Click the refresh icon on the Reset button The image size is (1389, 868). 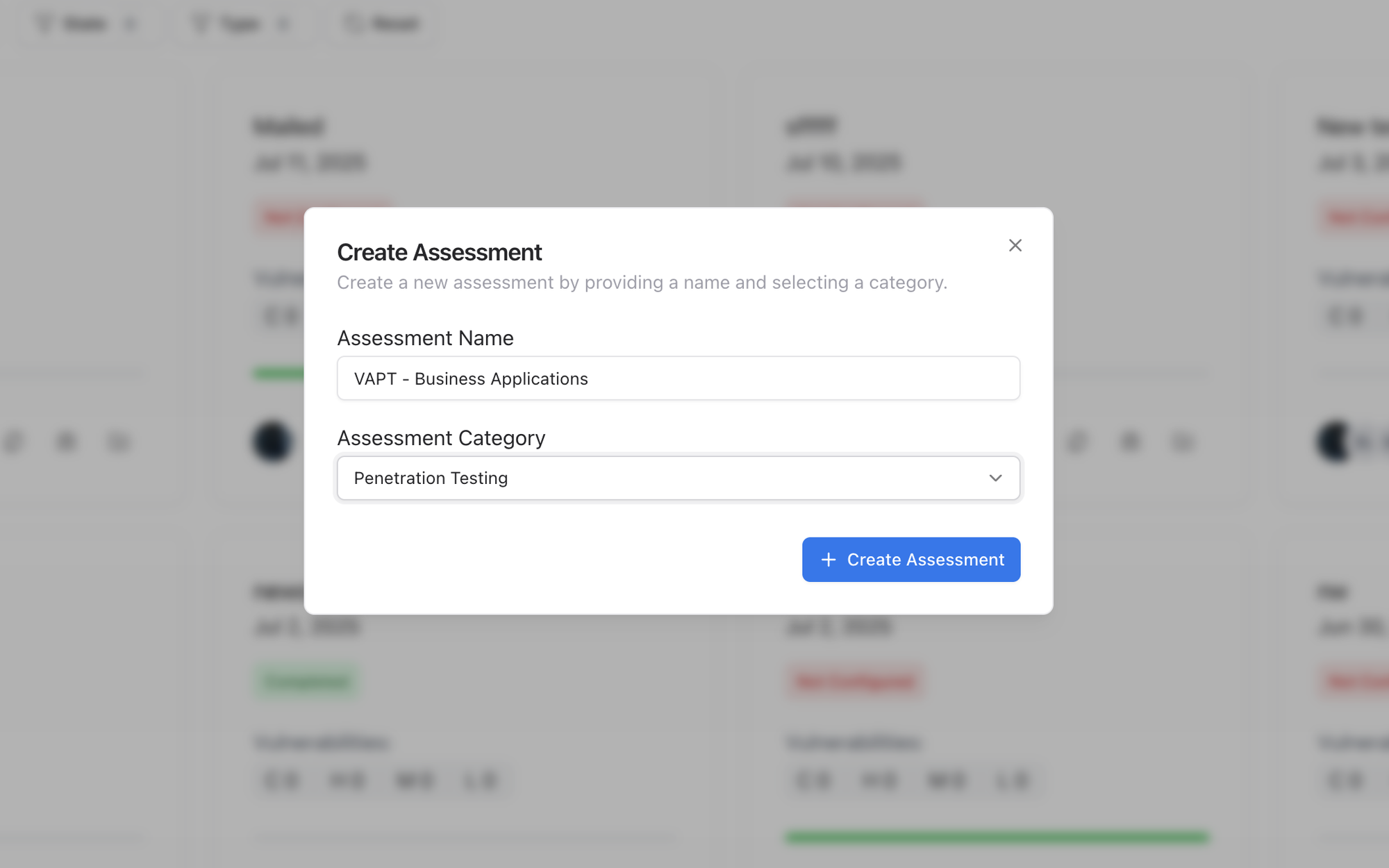[353, 23]
